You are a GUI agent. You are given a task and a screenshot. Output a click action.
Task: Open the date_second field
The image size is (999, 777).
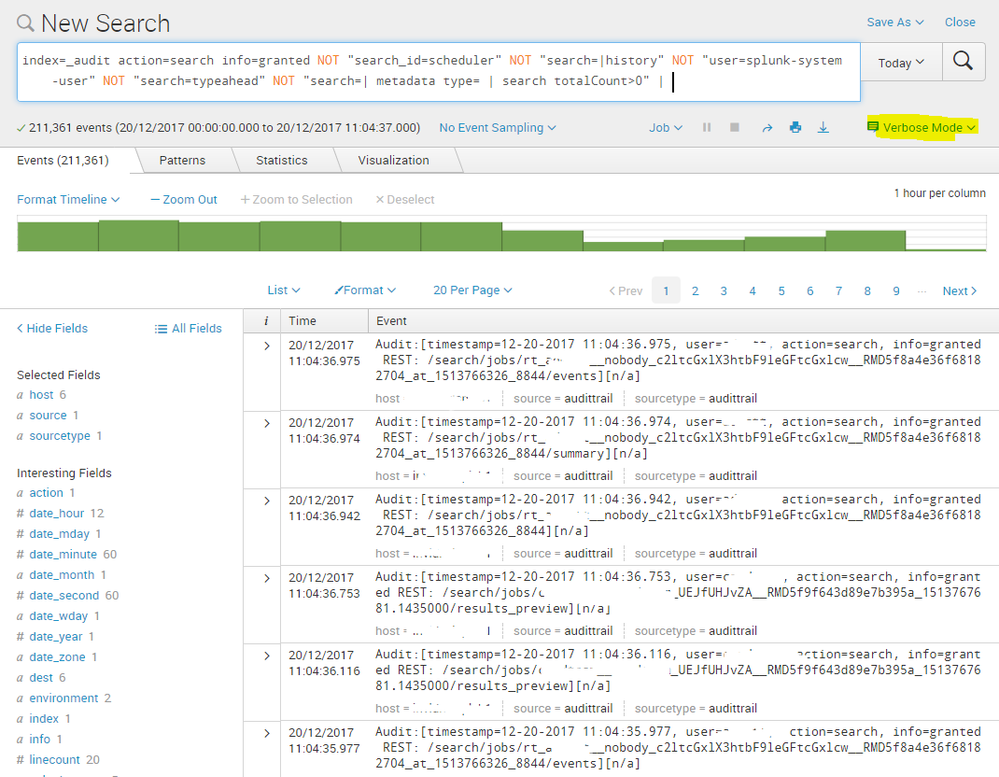pyautogui.click(x=64, y=595)
